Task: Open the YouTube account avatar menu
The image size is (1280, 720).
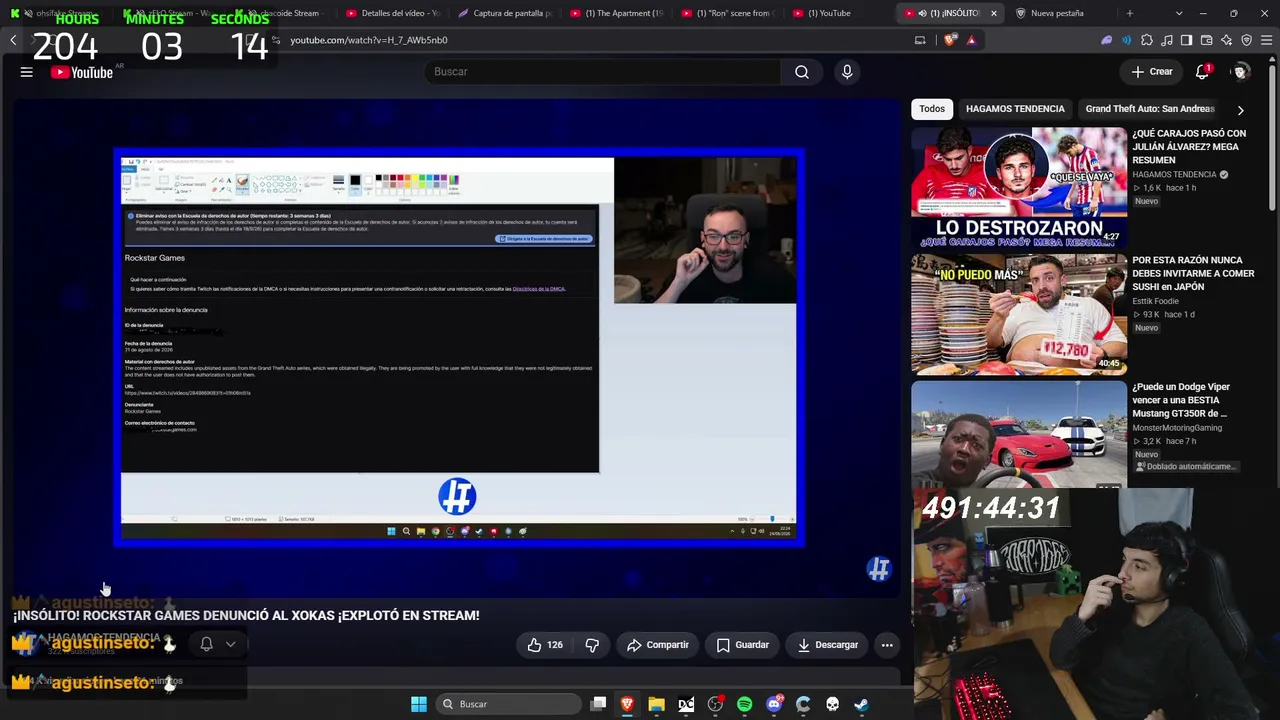Action: [x=1240, y=72]
